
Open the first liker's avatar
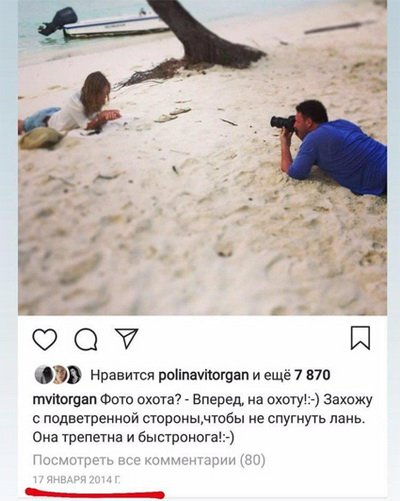pyautogui.click(x=43, y=375)
